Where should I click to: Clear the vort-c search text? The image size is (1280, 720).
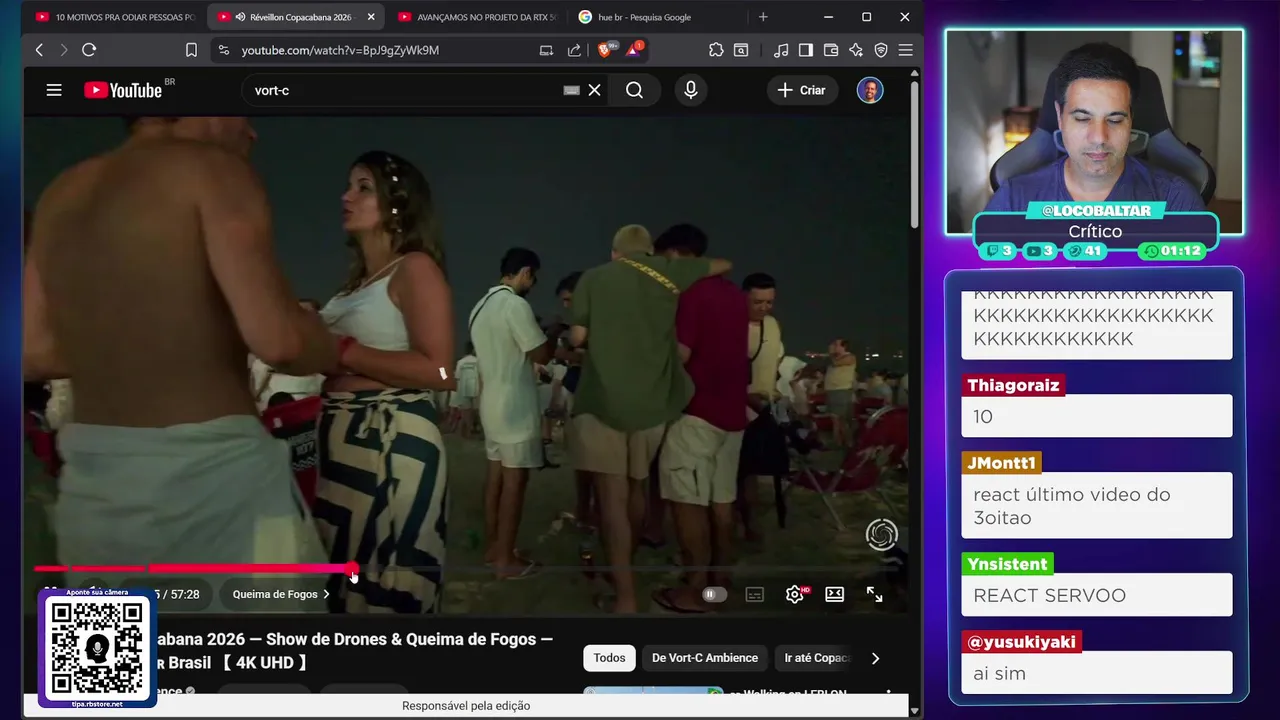pyautogui.click(x=594, y=90)
